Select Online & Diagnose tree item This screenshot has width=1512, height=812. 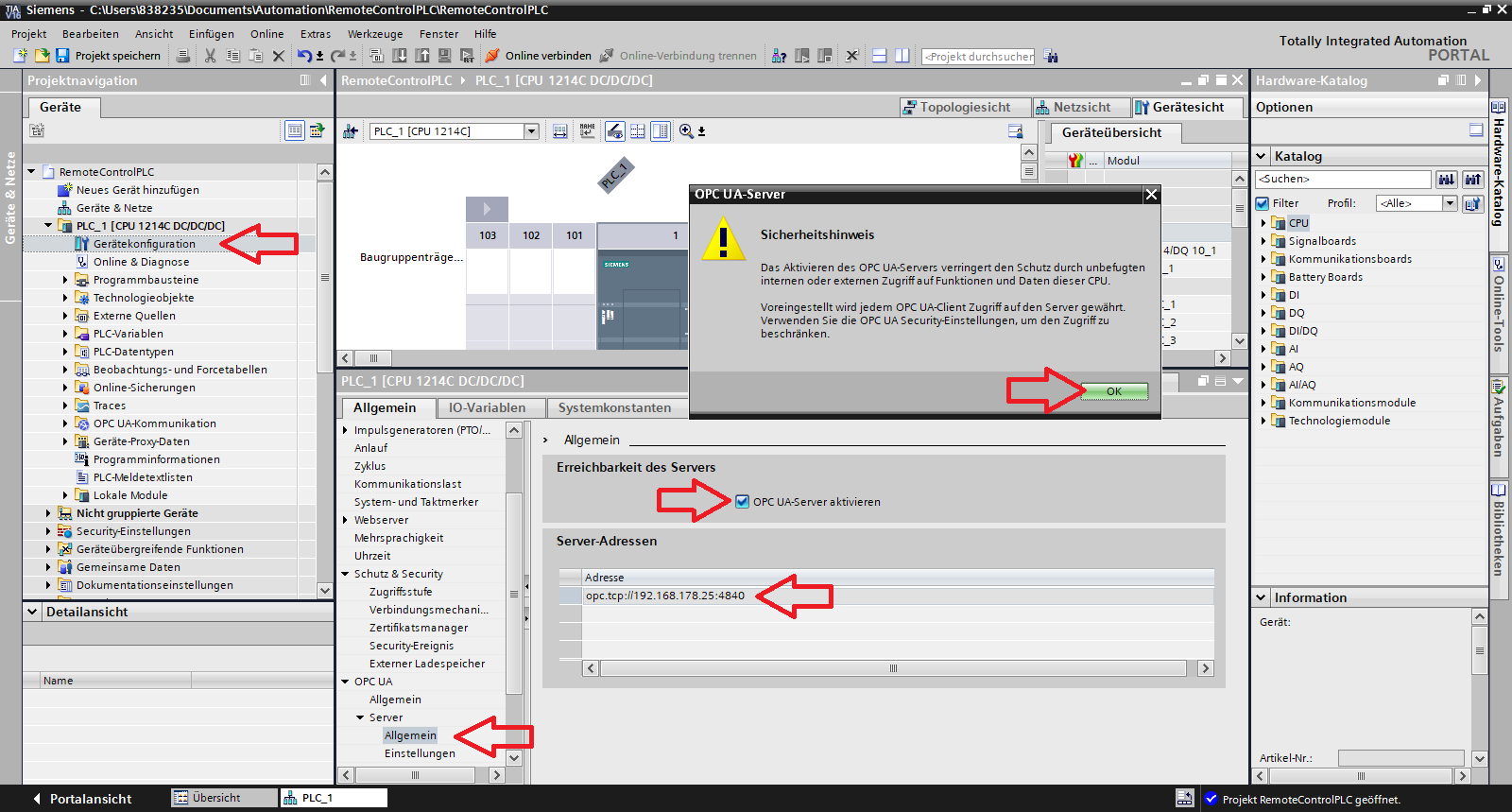point(141,262)
